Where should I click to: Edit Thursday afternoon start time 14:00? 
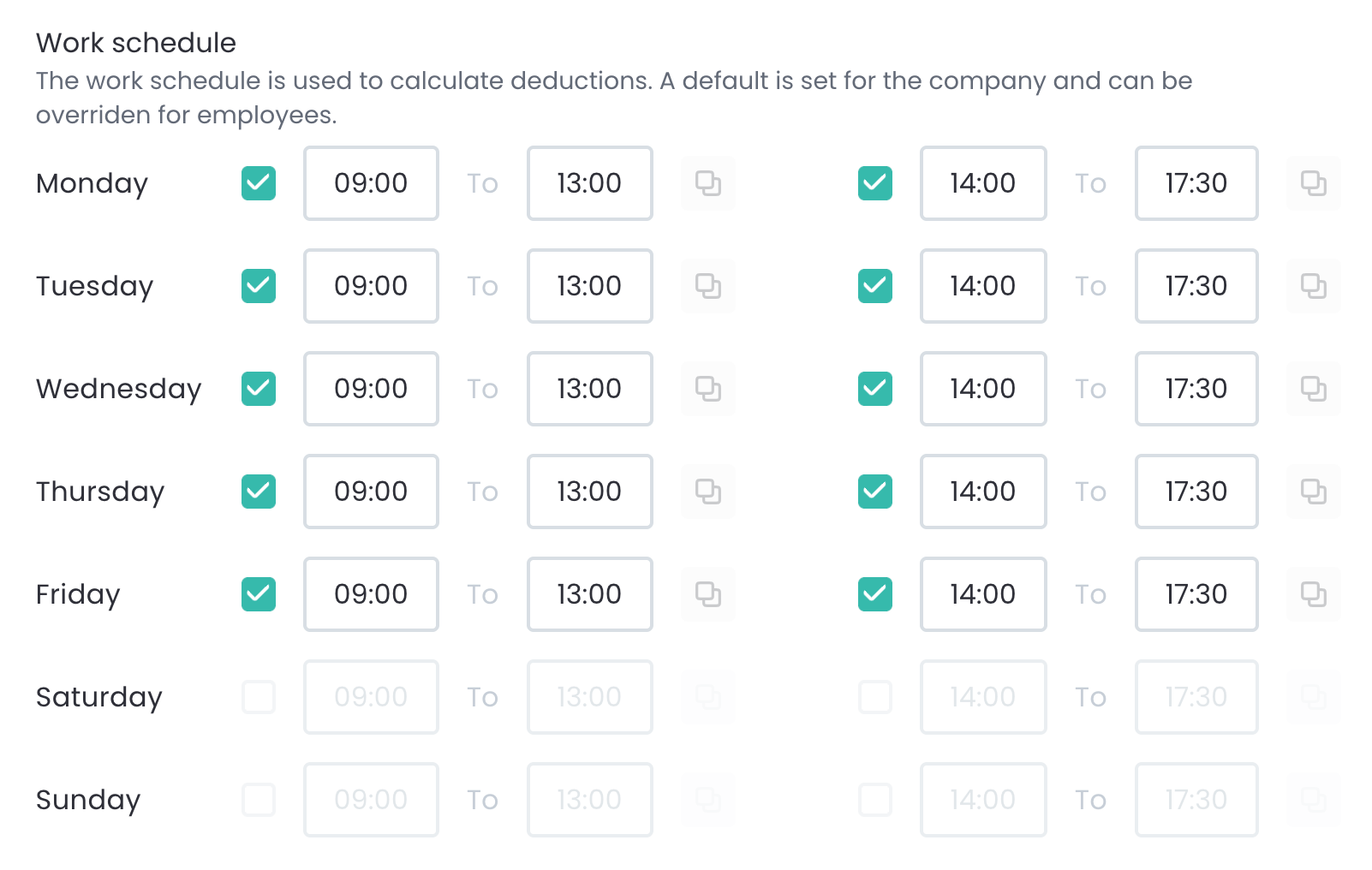983,492
